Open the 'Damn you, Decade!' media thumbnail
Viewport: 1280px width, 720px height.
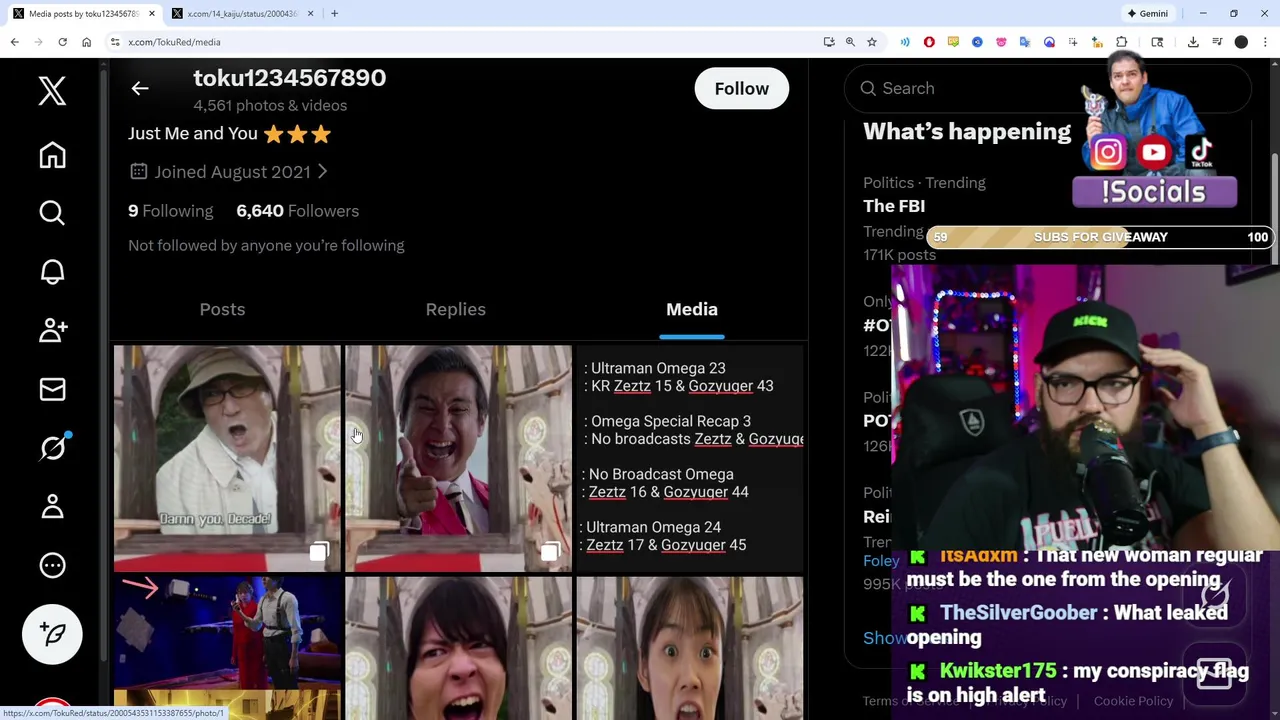coord(227,458)
